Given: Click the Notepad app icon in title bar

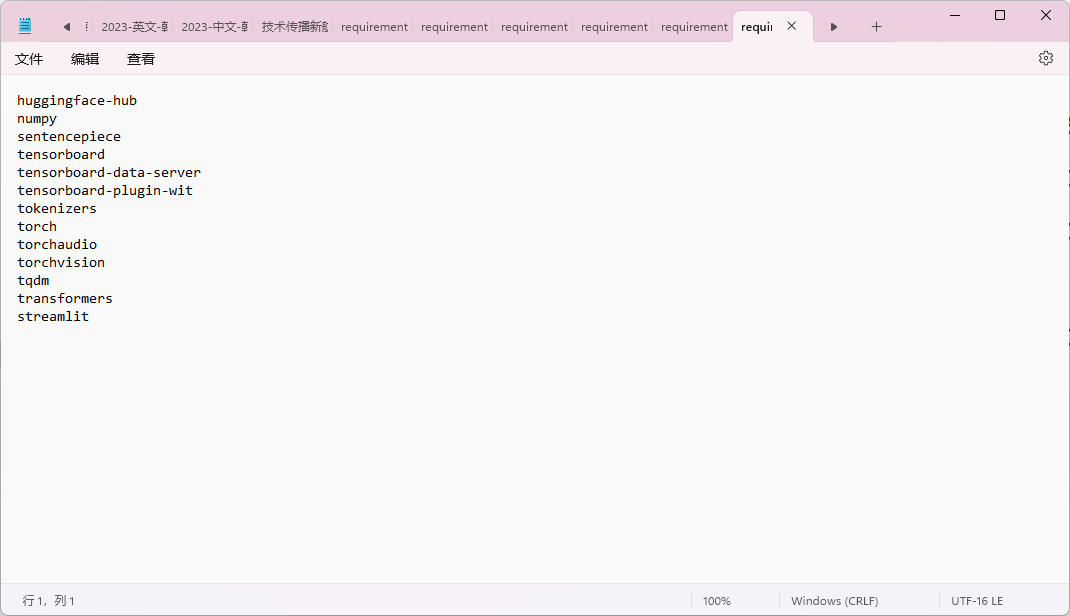Looking at the screenshot, I should coord(25,26).
